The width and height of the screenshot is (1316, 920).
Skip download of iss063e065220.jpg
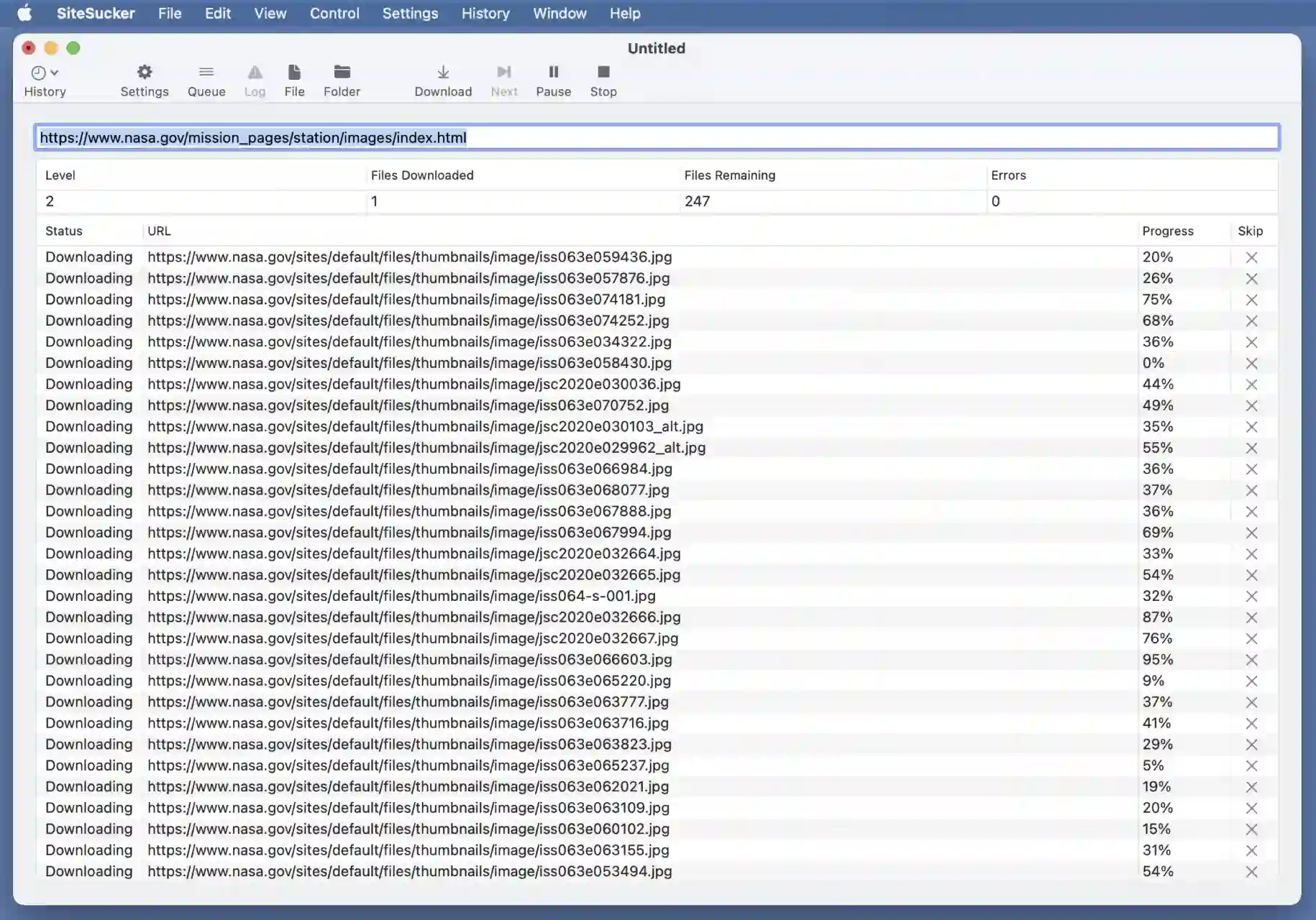pos(1251,681)
